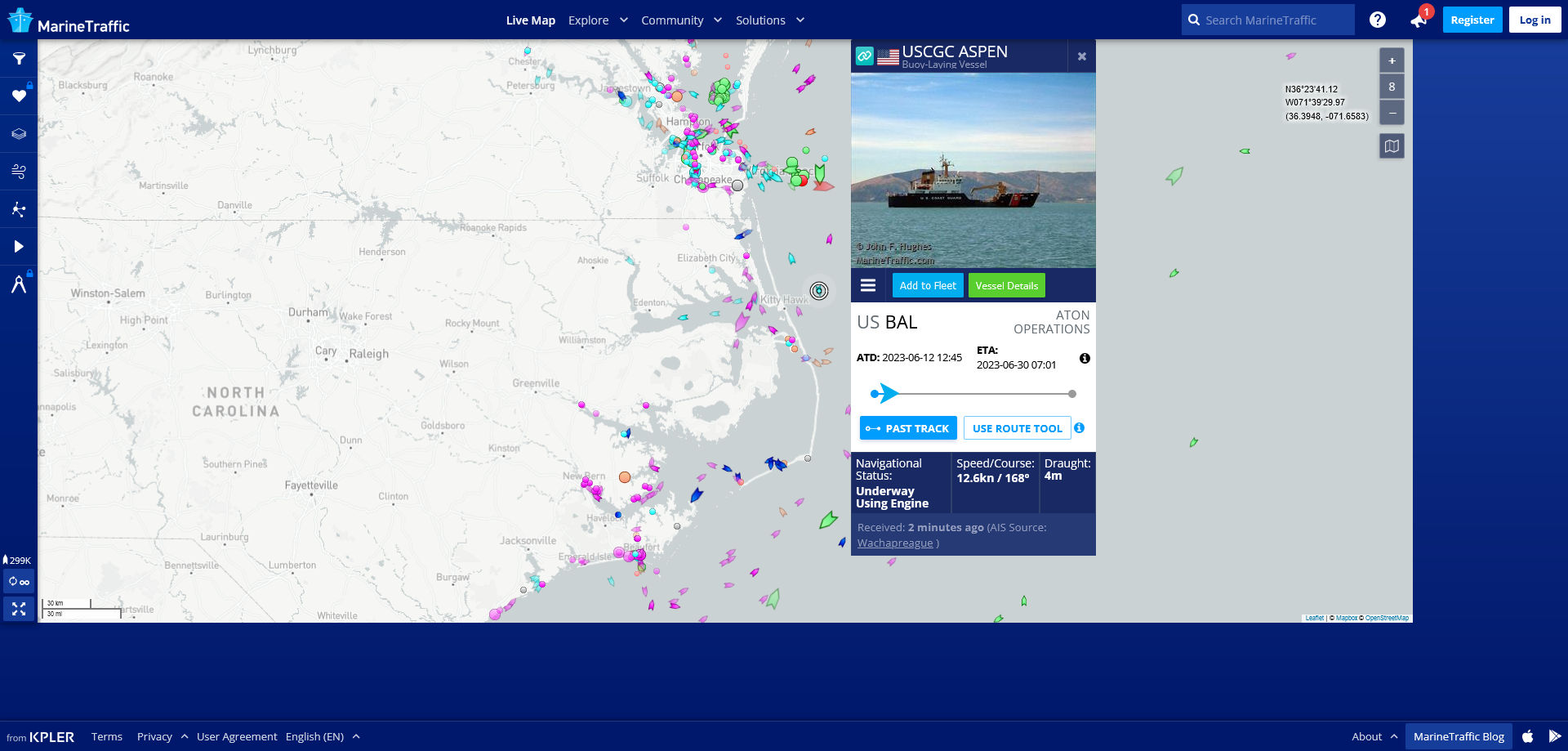Open the density maps icon in sidebar
Screen dimensions: 1568x751
19,209
